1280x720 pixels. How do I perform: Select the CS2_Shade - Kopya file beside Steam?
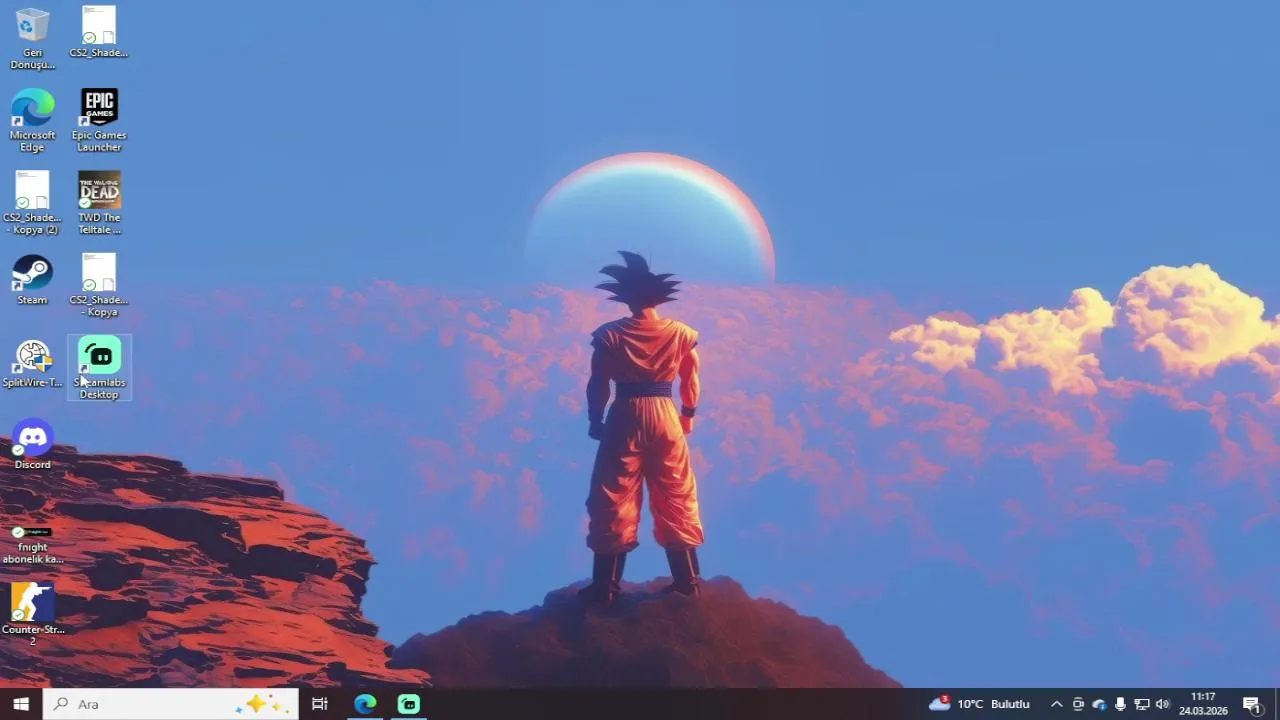(x=99, y=285)
